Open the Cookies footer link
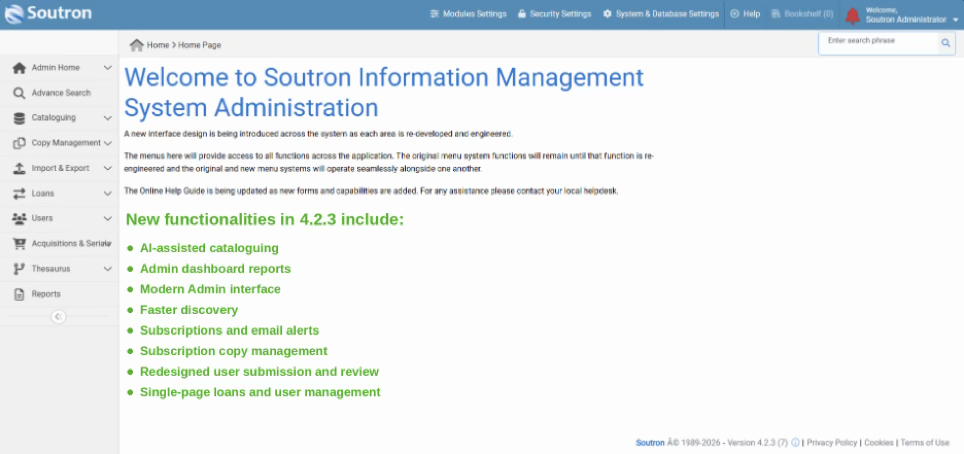This screenshot has width=964, height=454. (x=879, y=443)
